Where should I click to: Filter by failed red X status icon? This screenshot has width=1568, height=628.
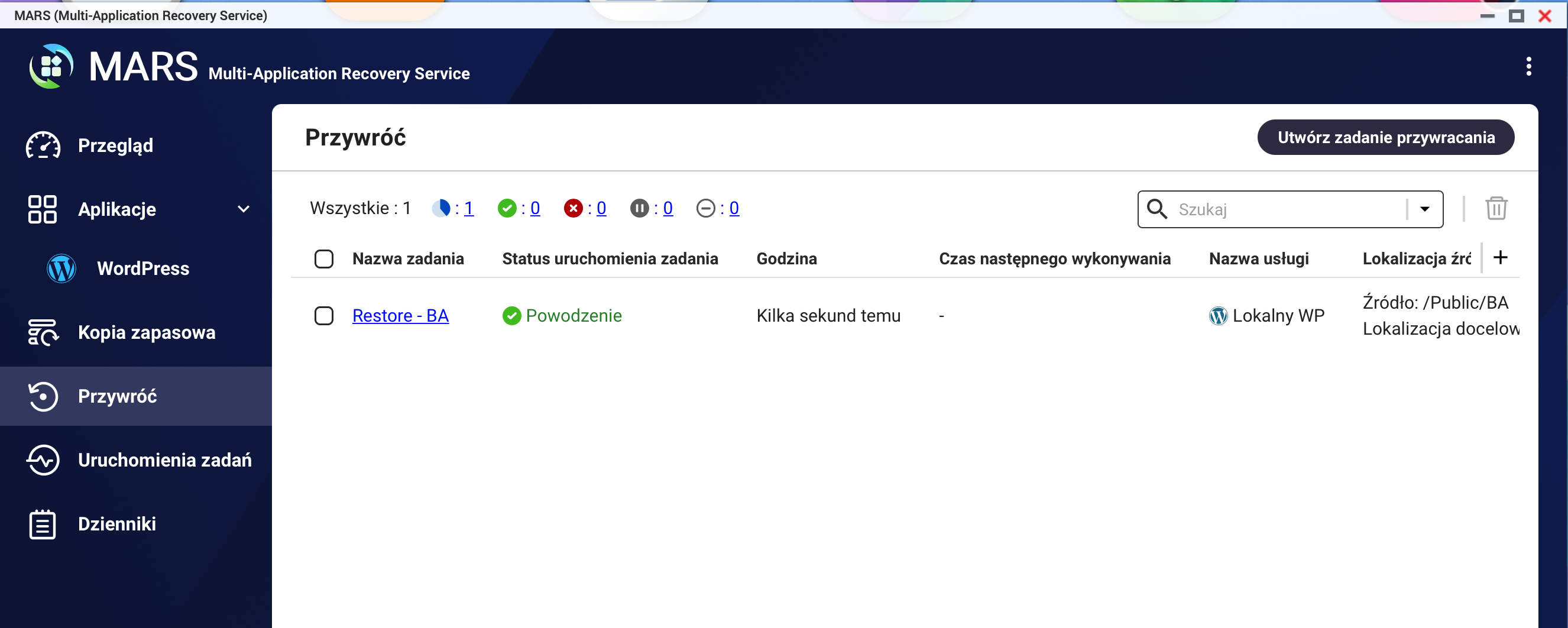573,209
